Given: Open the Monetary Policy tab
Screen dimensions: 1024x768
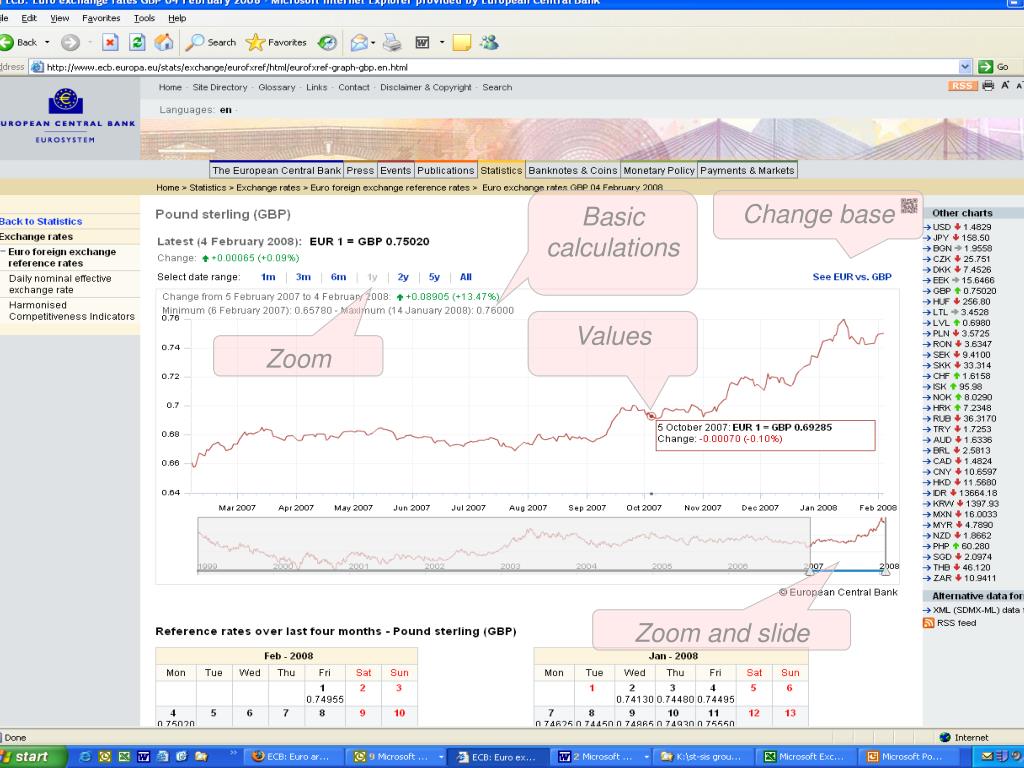Looking at the screenshot, I should tap(659, 170).
